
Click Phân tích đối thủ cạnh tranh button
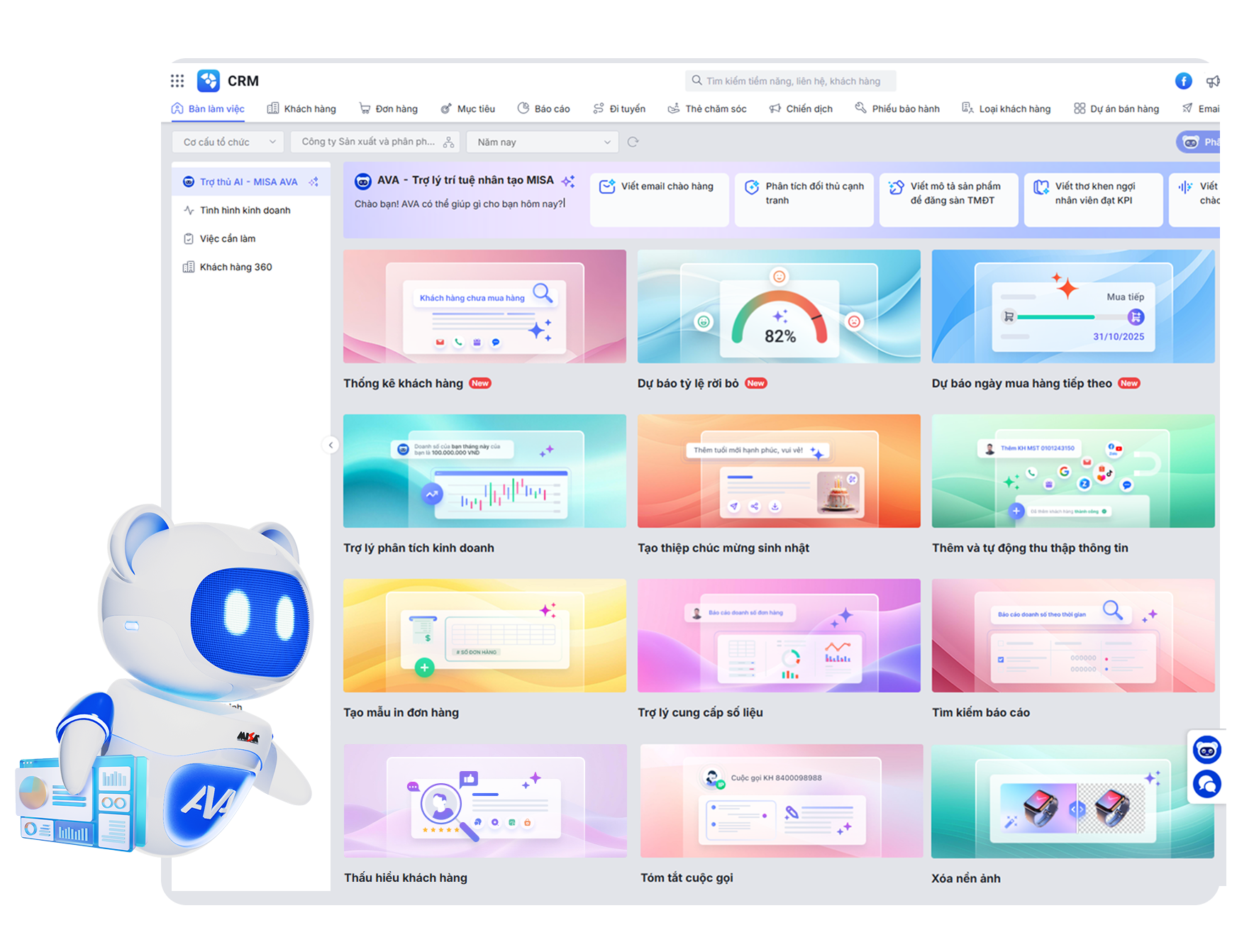[804, 199]
